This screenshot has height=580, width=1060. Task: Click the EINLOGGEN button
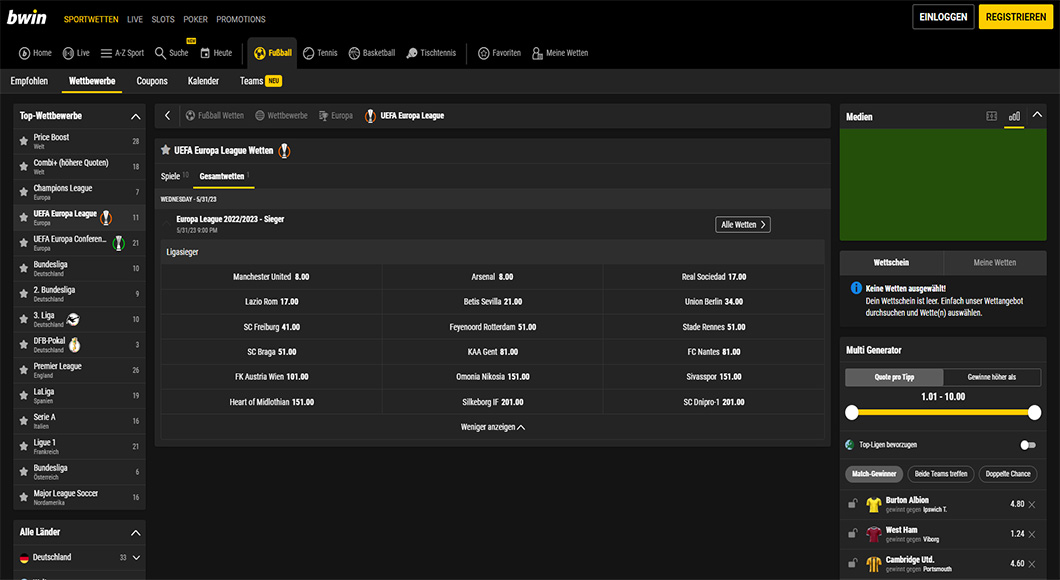pos(943,17)
